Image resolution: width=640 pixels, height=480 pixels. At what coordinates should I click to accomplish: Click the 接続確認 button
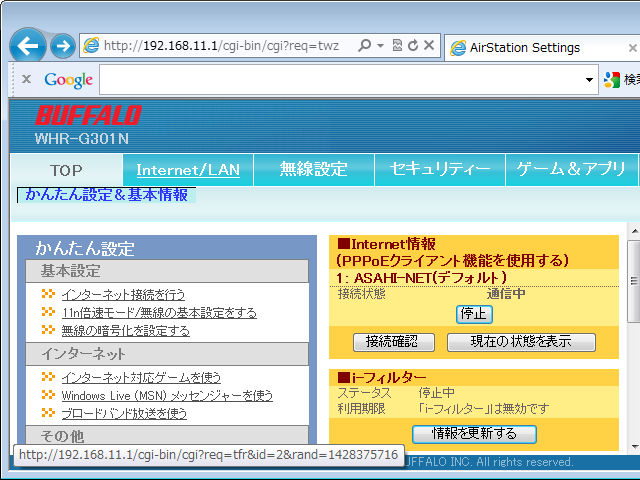[x=393, y=342]
